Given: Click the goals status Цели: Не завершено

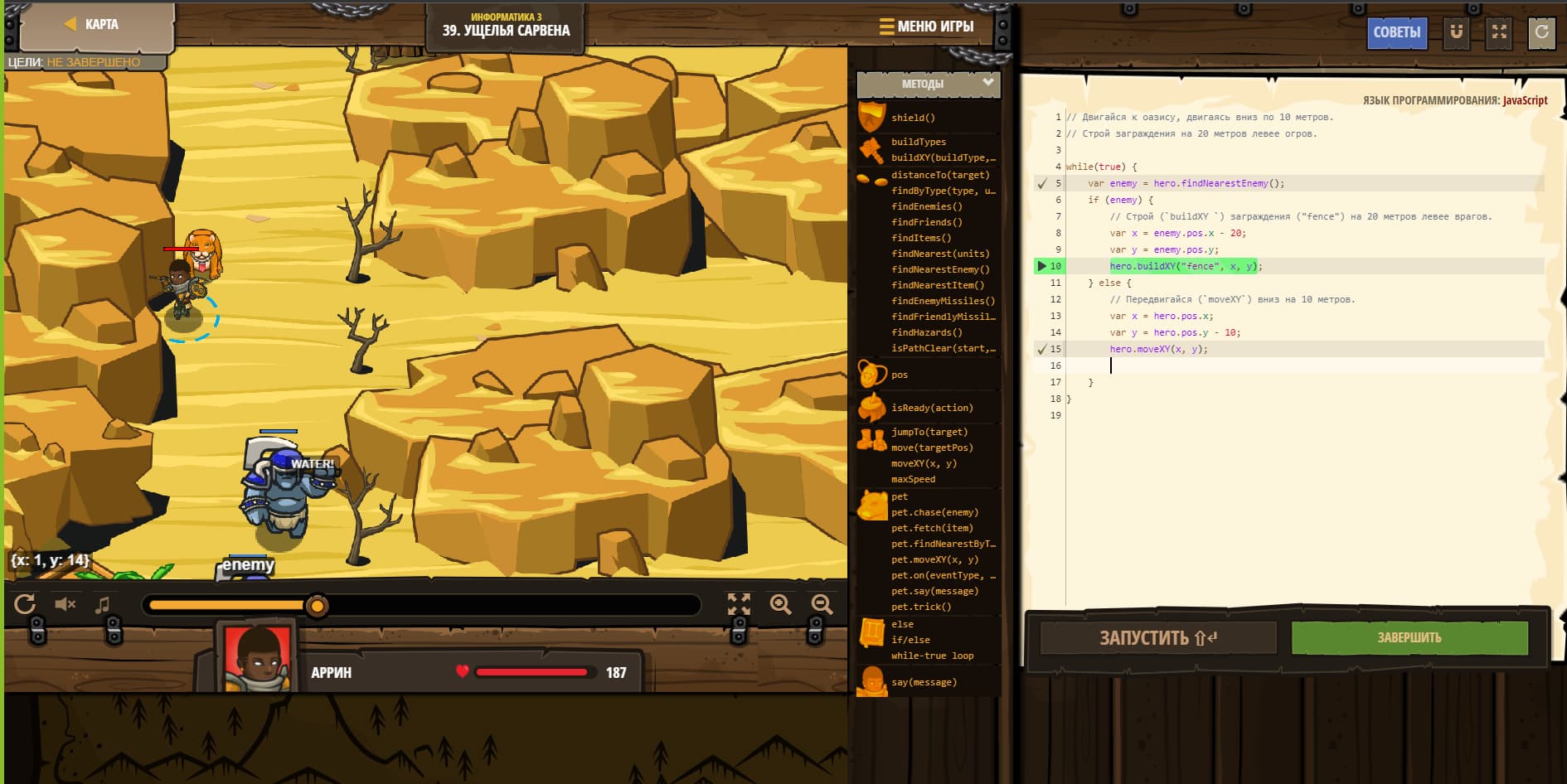Looking at the screenshot, I should coord(75,62).
